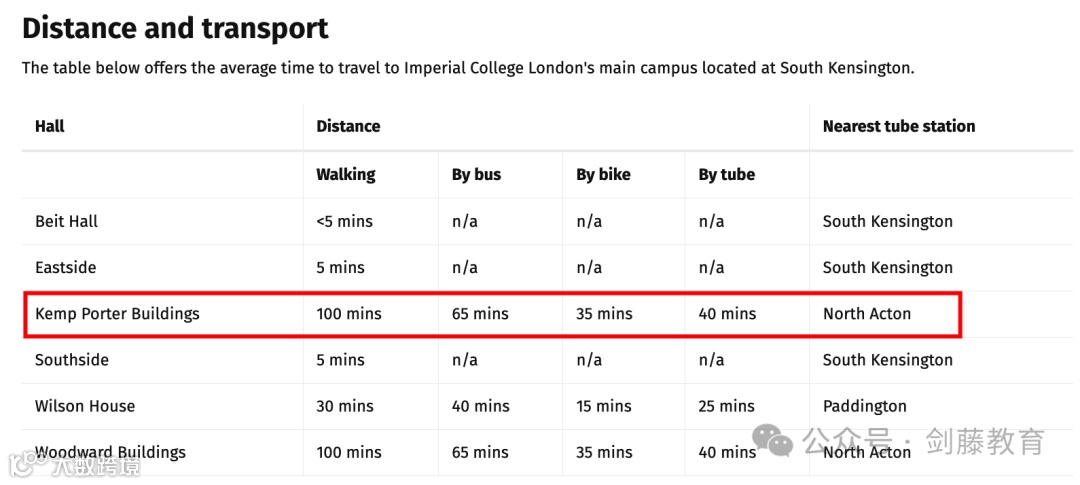Select the Eastside hall name
This screenshot has height=485, width=1080.
click(65, 267)
